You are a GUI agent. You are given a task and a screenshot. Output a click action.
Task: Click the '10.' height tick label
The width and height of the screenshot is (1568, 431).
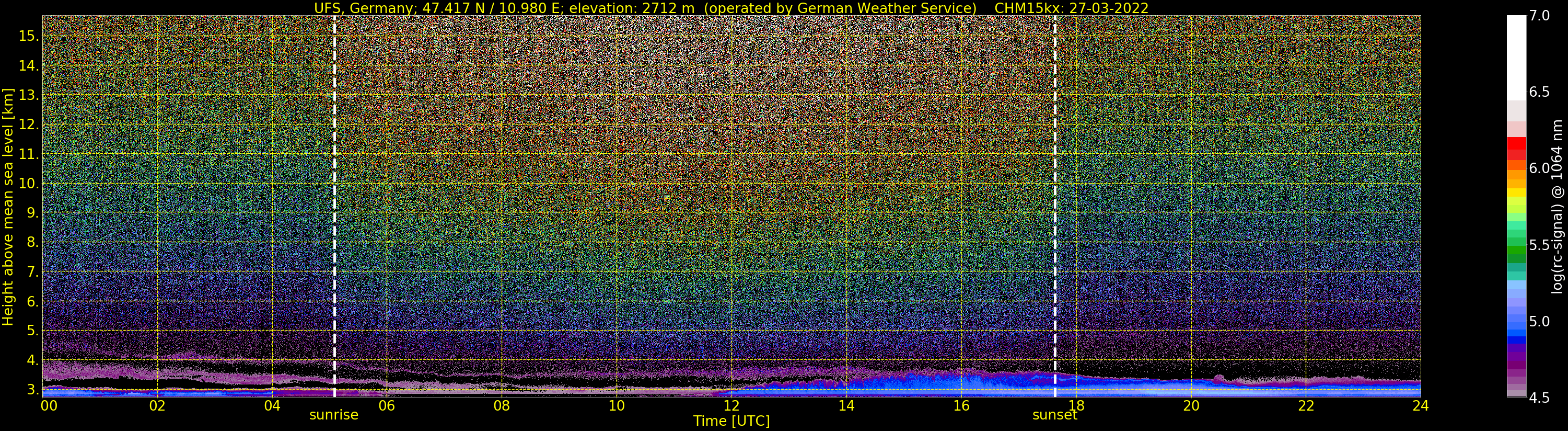pos(29,184)
